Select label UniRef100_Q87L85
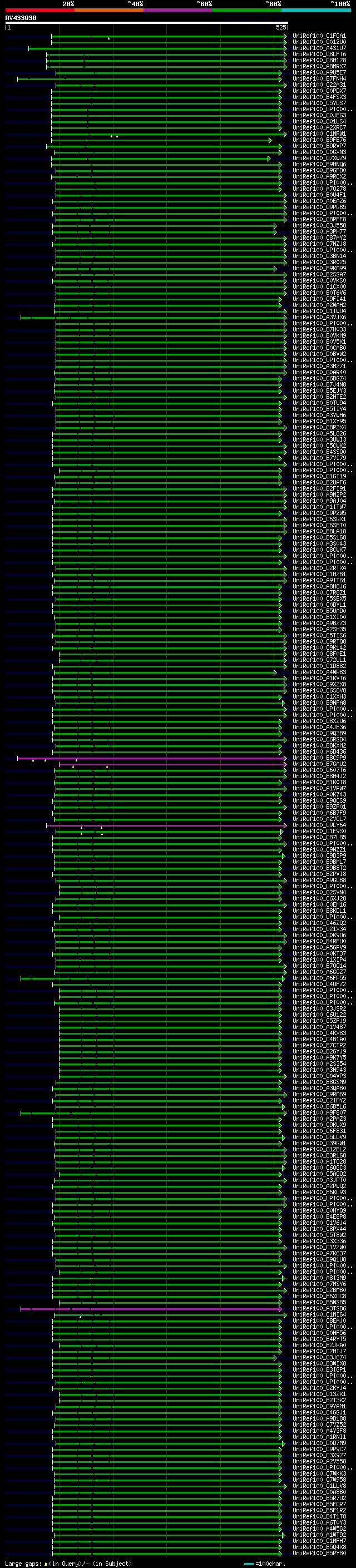Viewport: 356px width, 1568px height. pos(319,838)
